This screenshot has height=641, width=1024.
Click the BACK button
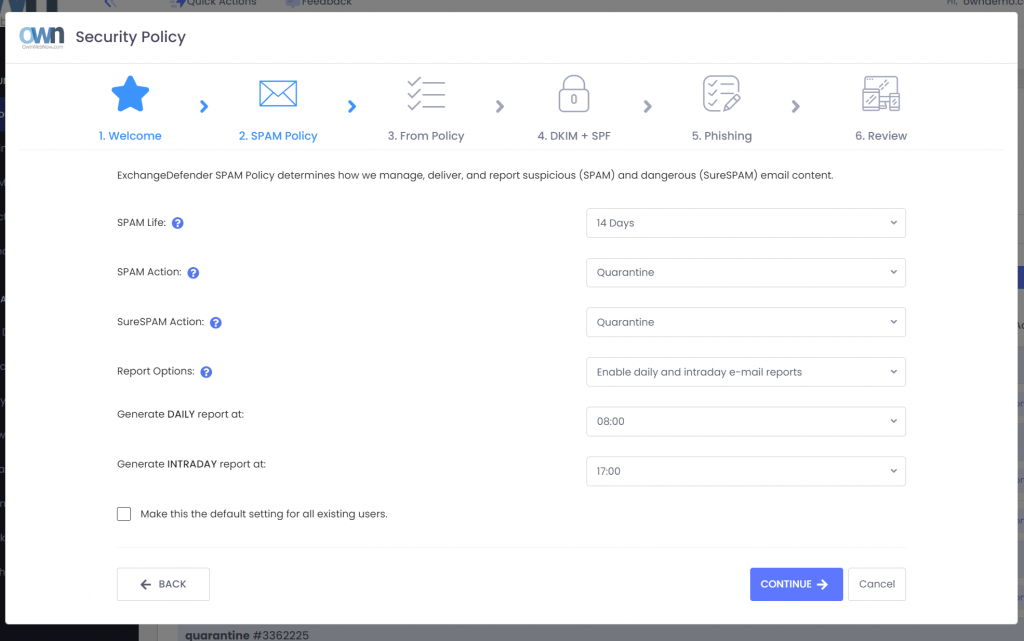pos(163,584)
